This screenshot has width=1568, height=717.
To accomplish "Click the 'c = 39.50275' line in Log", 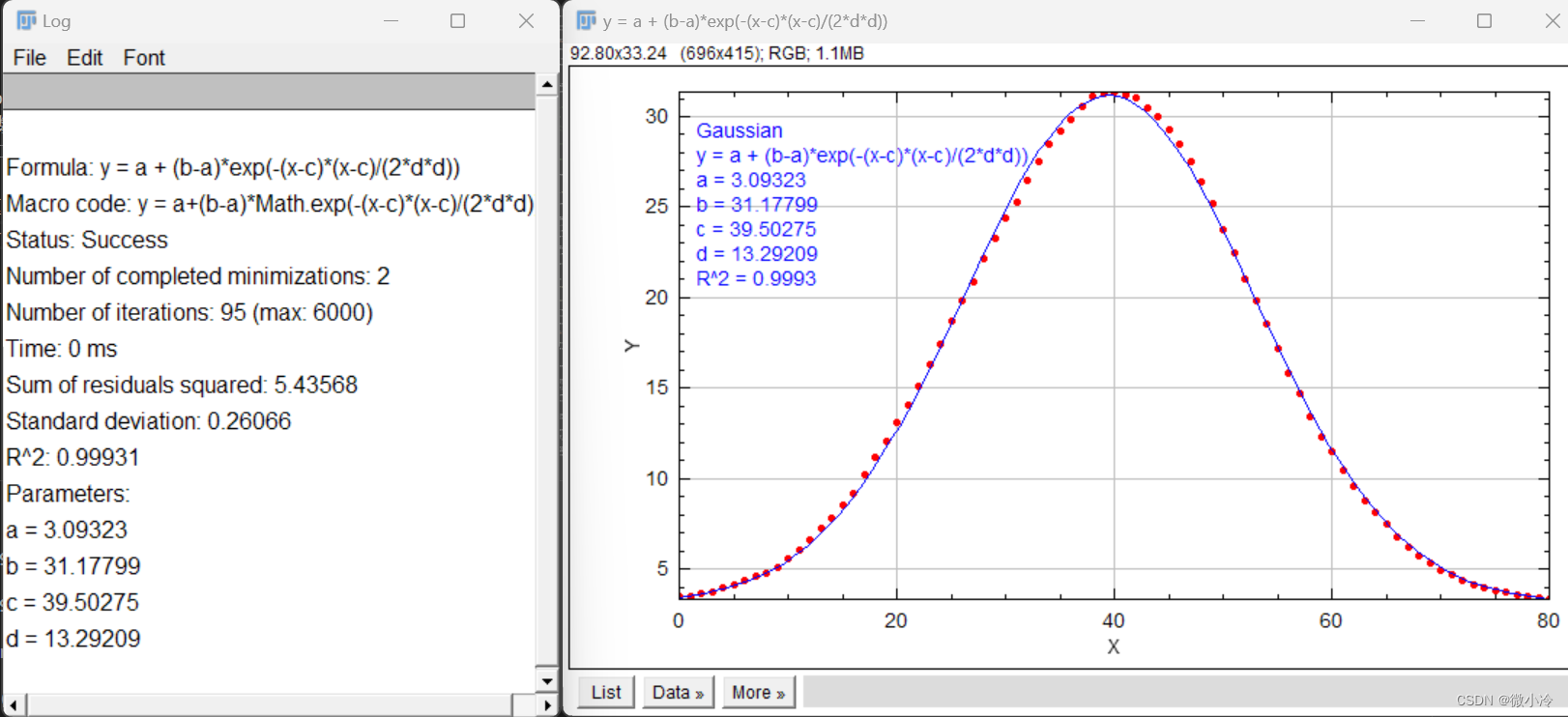I will tap(73, 602).
